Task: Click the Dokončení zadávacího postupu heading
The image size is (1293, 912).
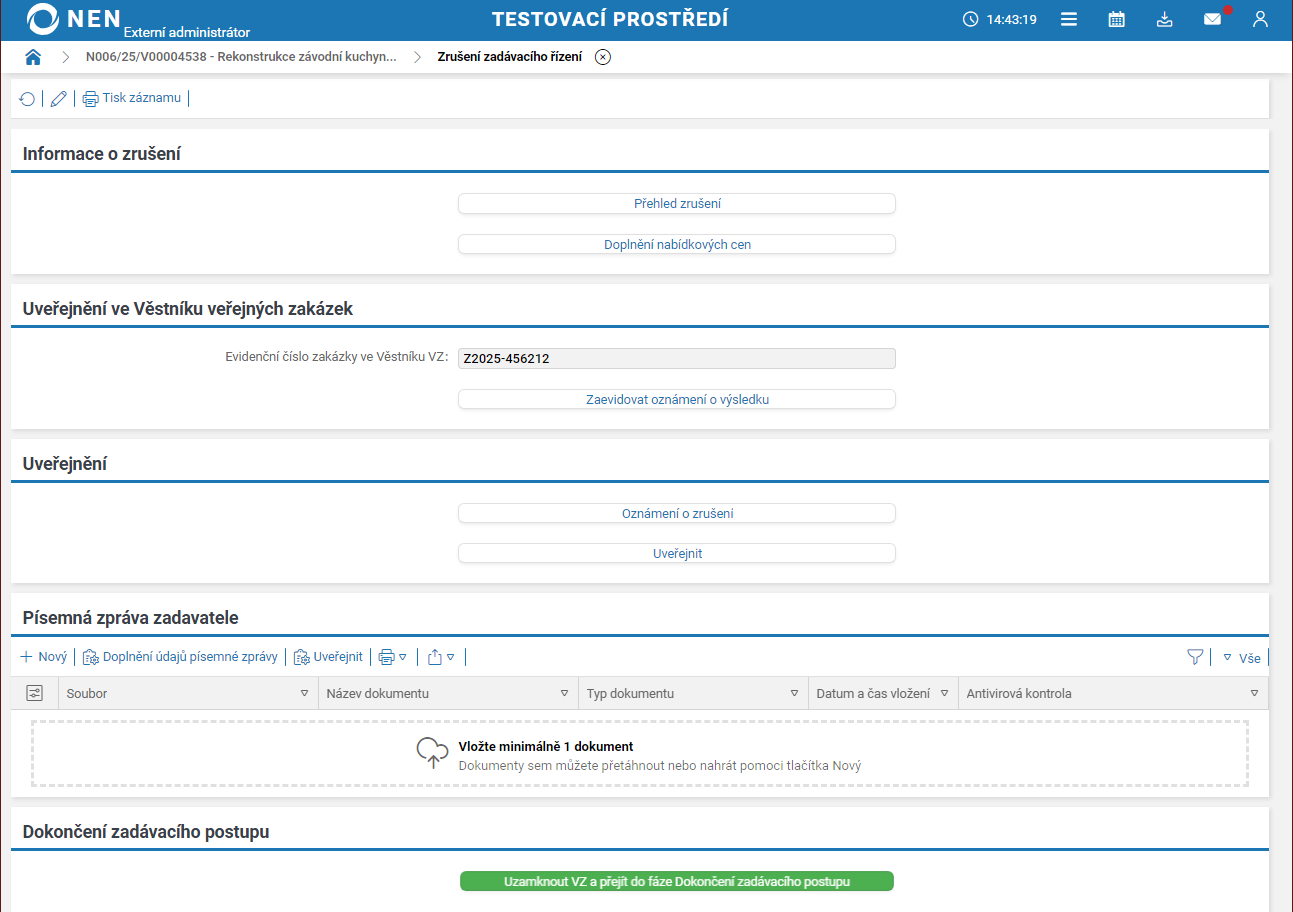Action: (146, 832)
